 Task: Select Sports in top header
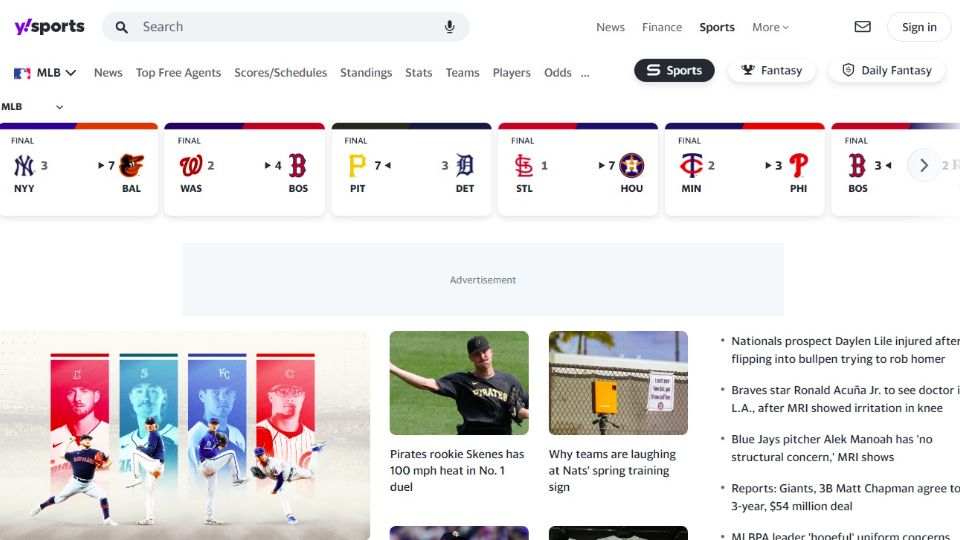tap(717, 27)
